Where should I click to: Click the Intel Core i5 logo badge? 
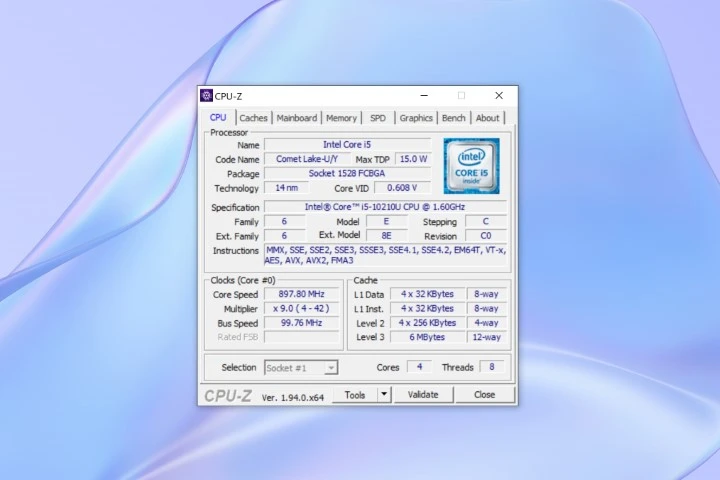pos(471,165)
